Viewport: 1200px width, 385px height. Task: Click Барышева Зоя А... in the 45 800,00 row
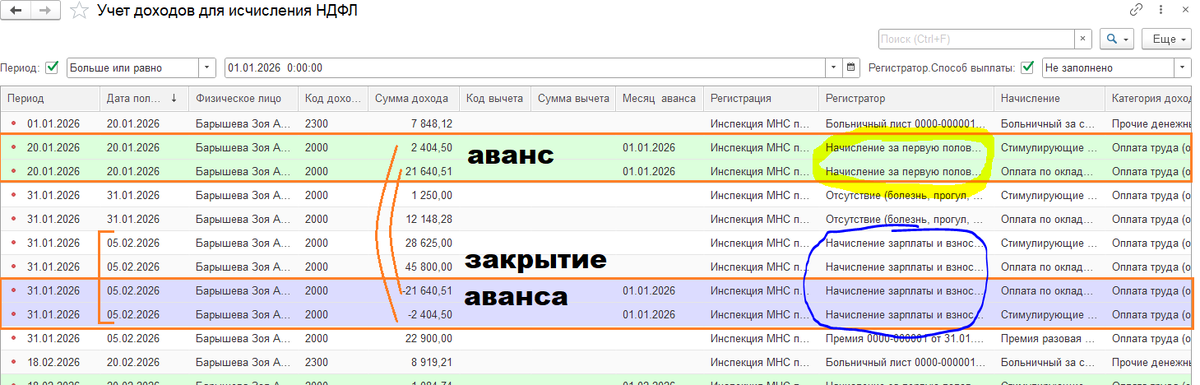(x=244, y=267)
